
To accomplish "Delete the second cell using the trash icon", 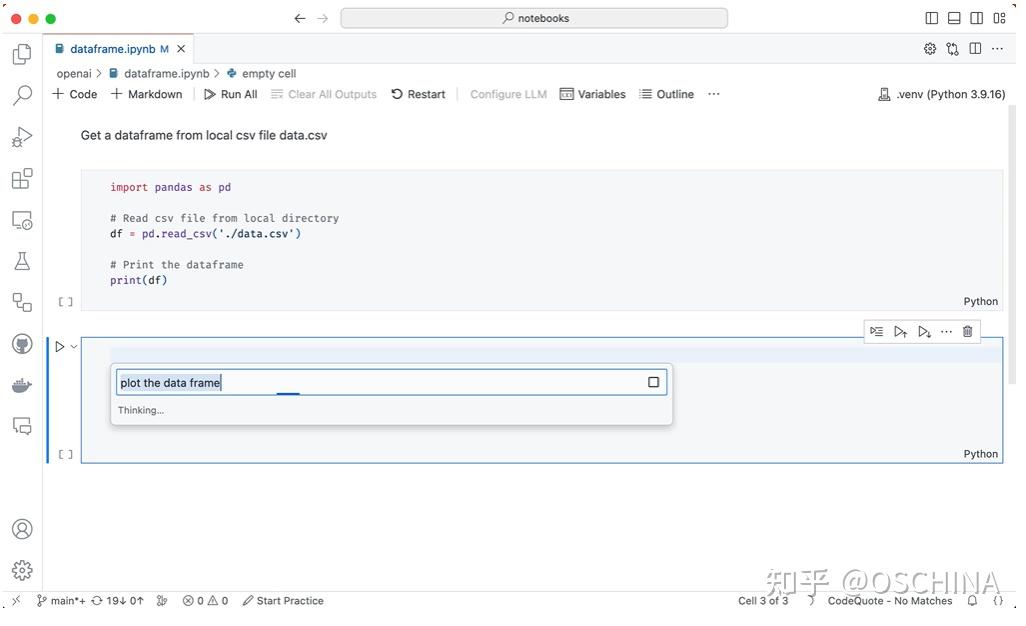I will pyautogui.click(x=967, y=331).
